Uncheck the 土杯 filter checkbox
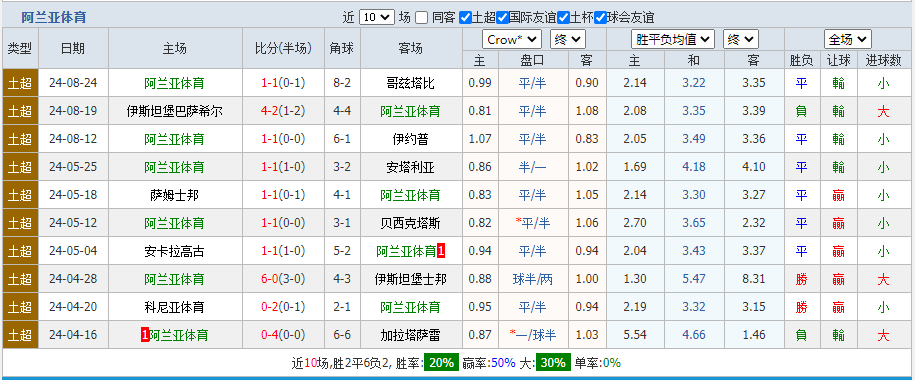This screenshot has width=915, height=380. 563,18
